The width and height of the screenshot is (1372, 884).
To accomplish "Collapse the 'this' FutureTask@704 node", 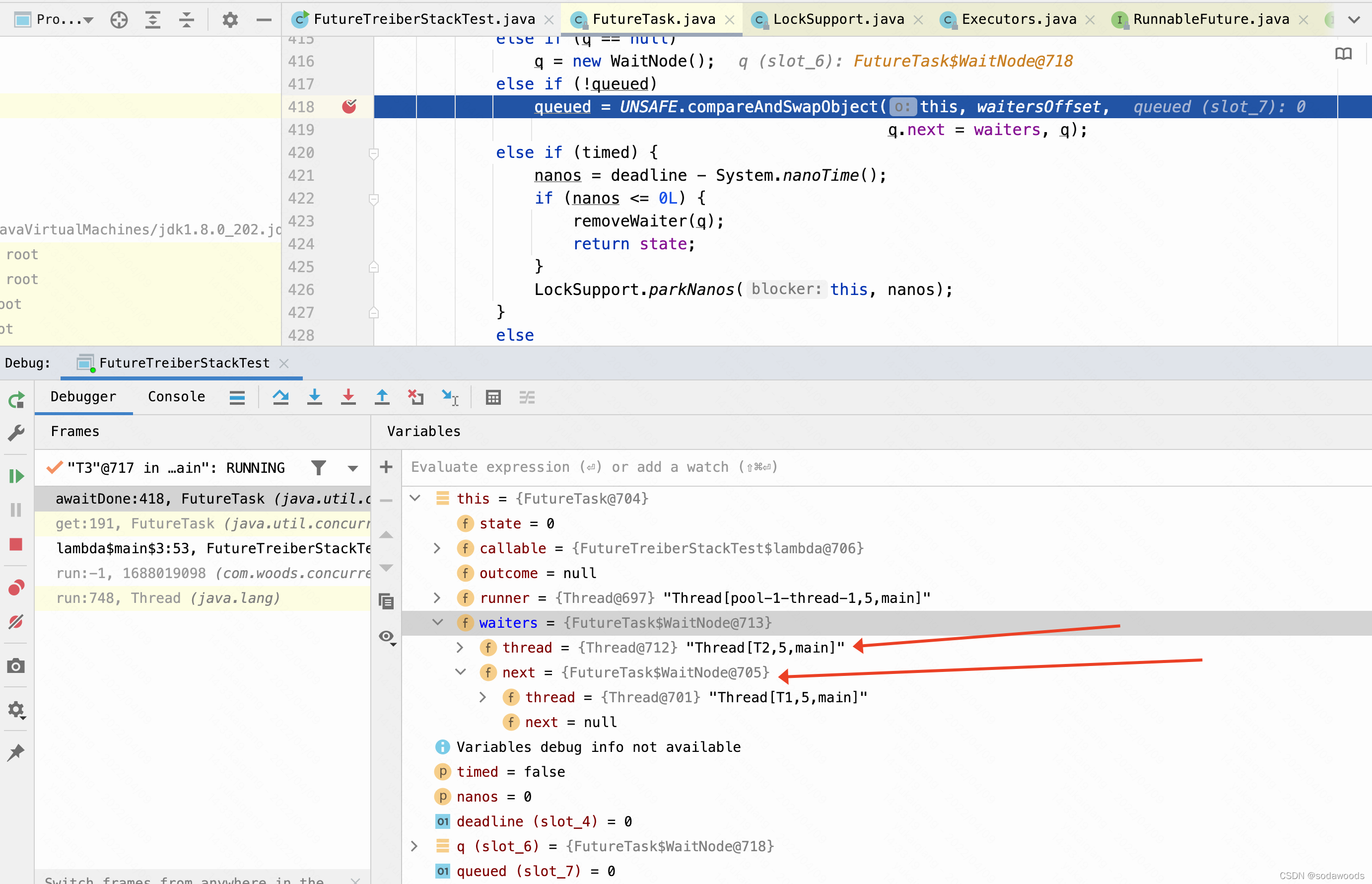I will pos(415,498).
